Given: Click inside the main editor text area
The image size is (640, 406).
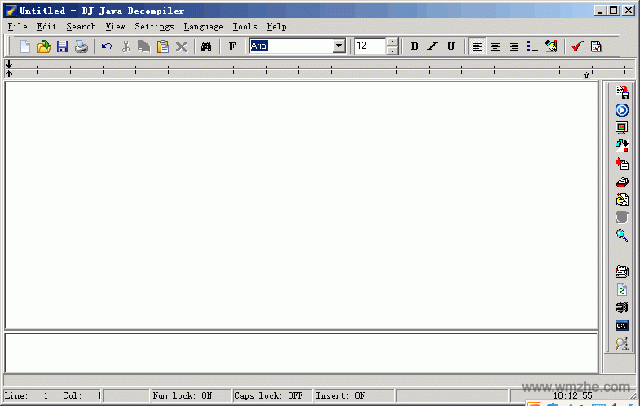Looking at the screenshot, I should coord(301,205).
